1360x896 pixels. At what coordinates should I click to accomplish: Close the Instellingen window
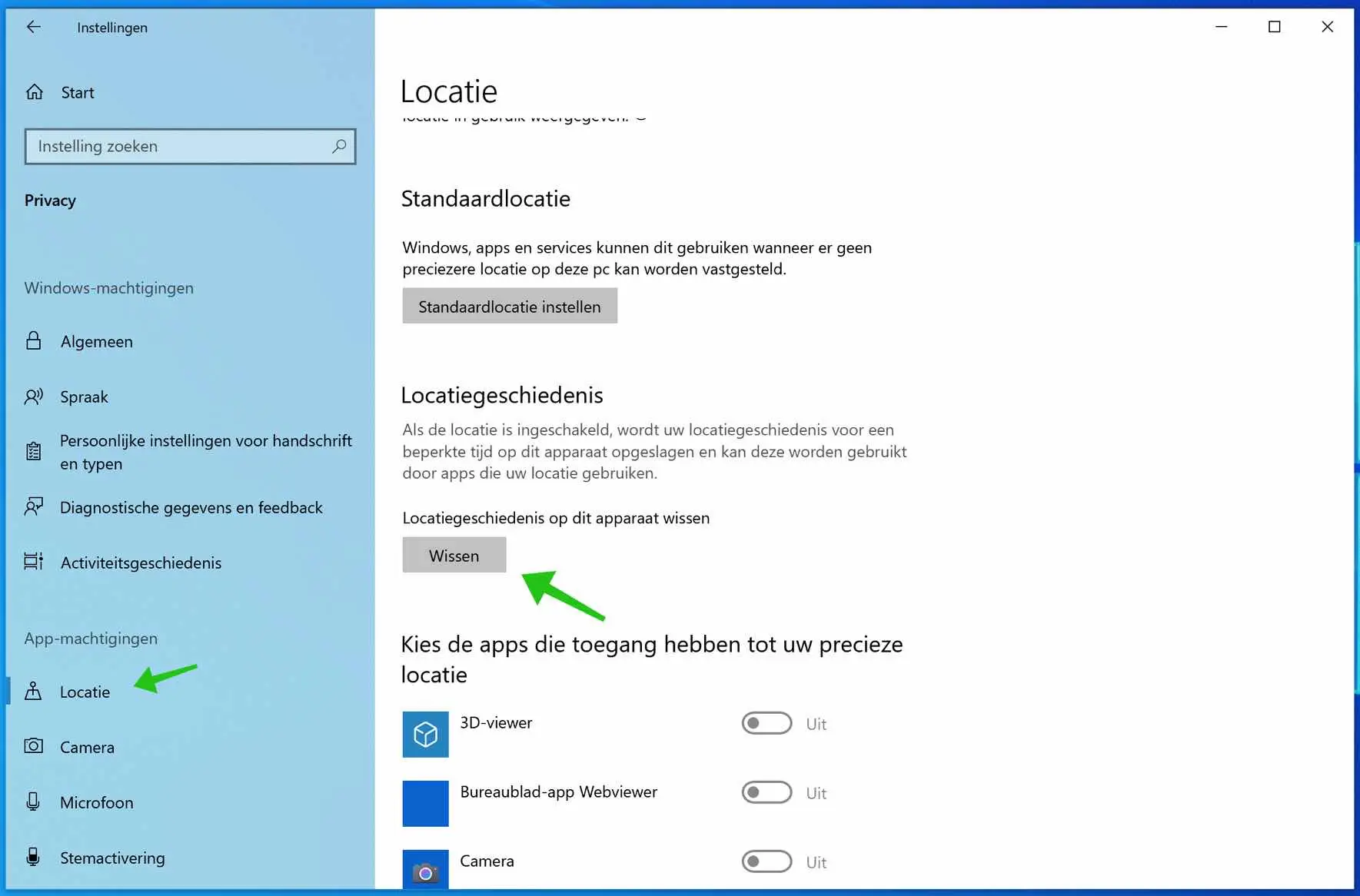coord(1327,27)
